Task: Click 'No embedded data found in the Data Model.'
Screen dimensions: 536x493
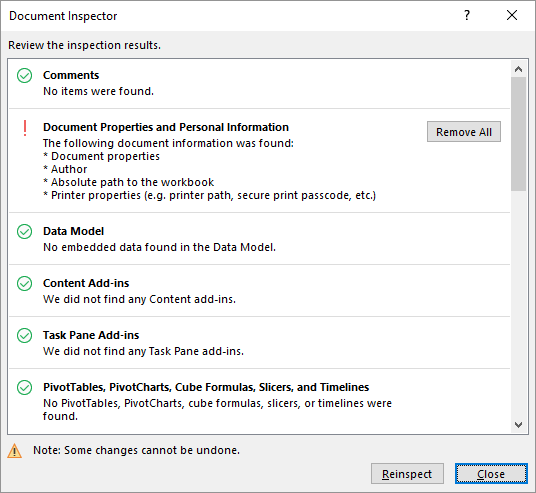Action: [159, 247]
